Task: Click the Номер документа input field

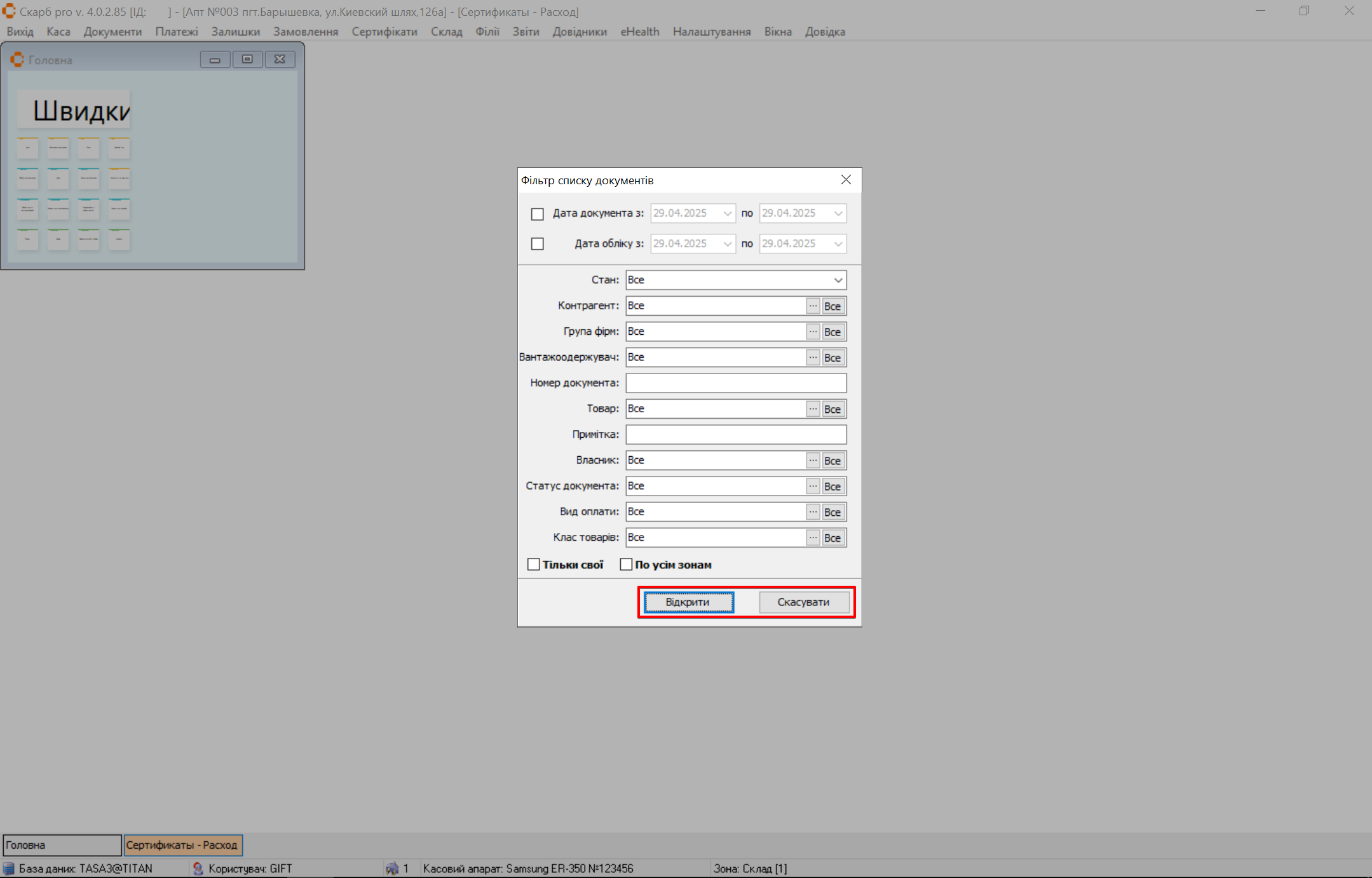Action: [735, 383]
